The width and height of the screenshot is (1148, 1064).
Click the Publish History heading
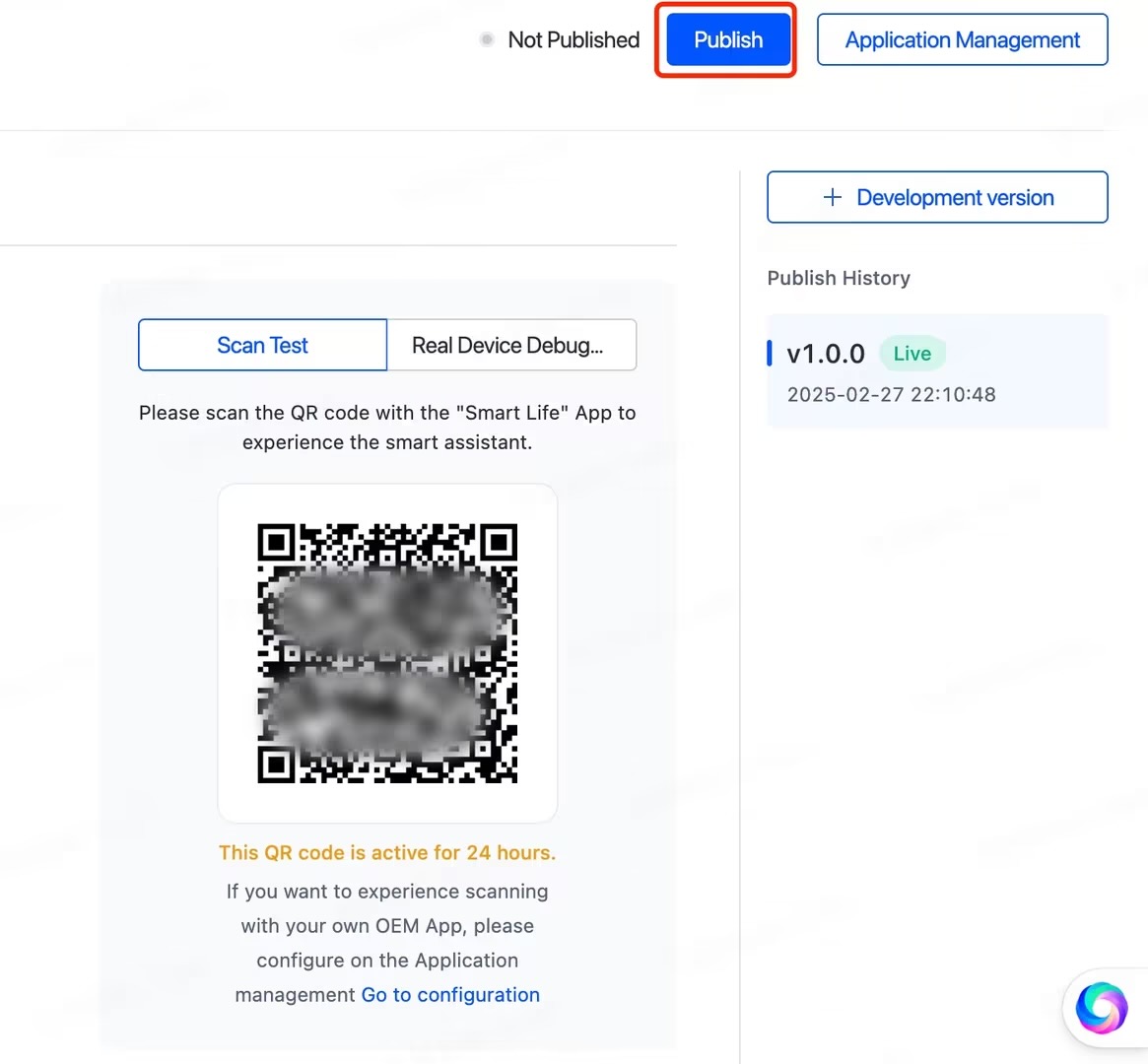point(839,278)
